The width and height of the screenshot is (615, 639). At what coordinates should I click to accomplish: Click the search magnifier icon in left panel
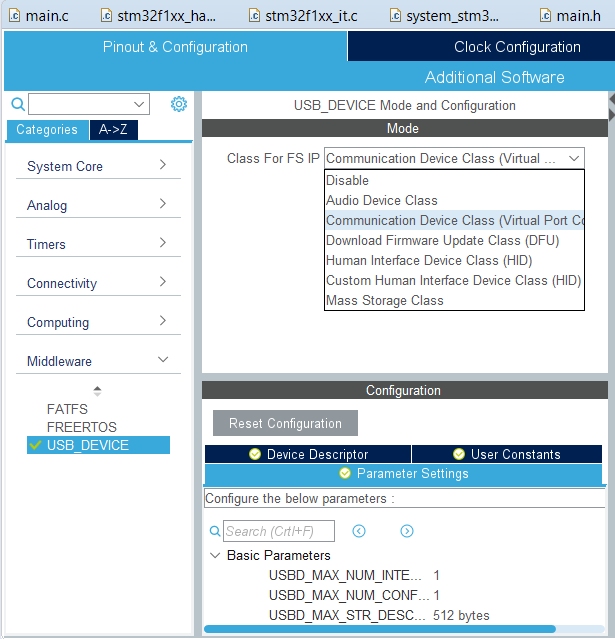[17, 104]
